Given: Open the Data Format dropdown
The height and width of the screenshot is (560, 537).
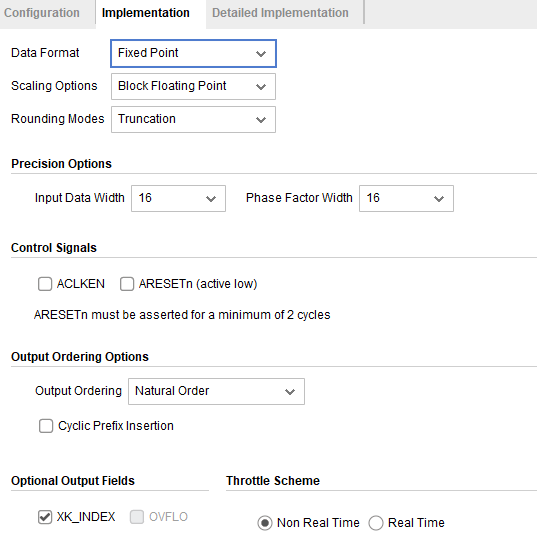Looking at the screenshot, I should pyautogui.click(x=193, y=54).
